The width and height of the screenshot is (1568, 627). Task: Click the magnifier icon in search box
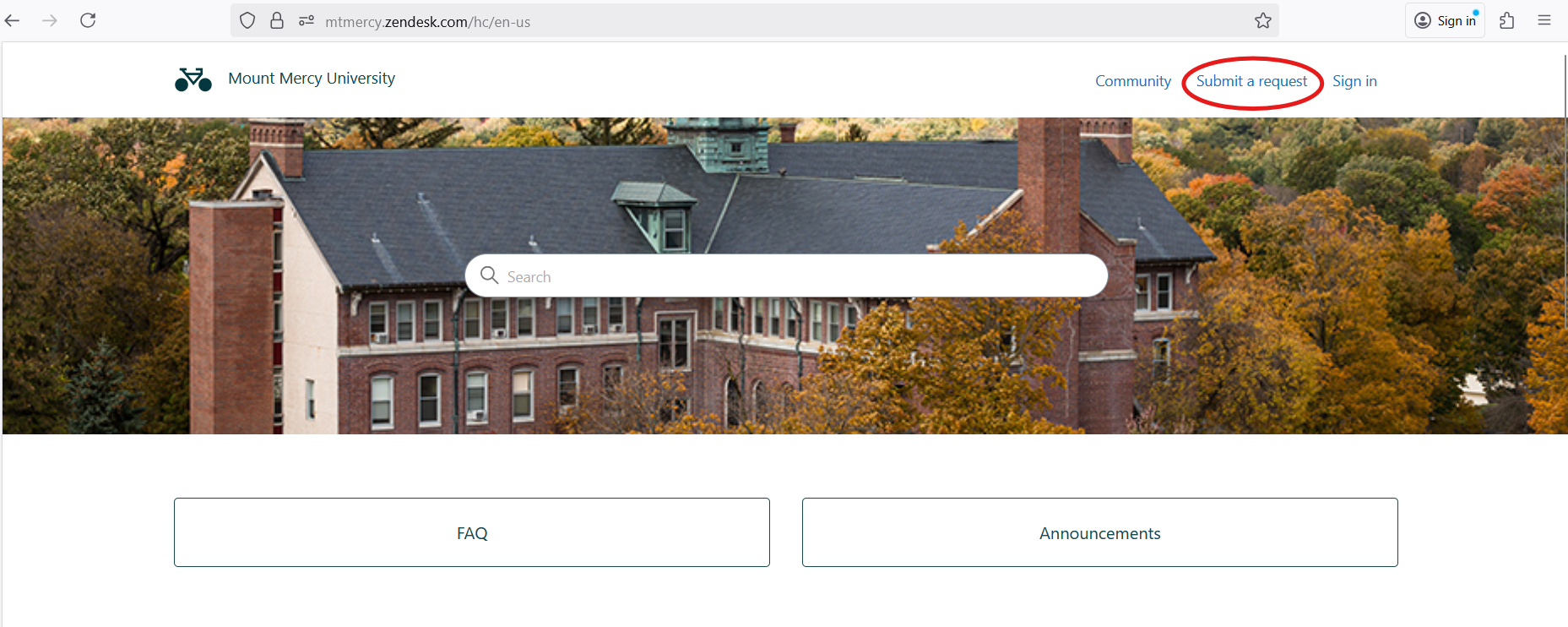pos(489,275)
